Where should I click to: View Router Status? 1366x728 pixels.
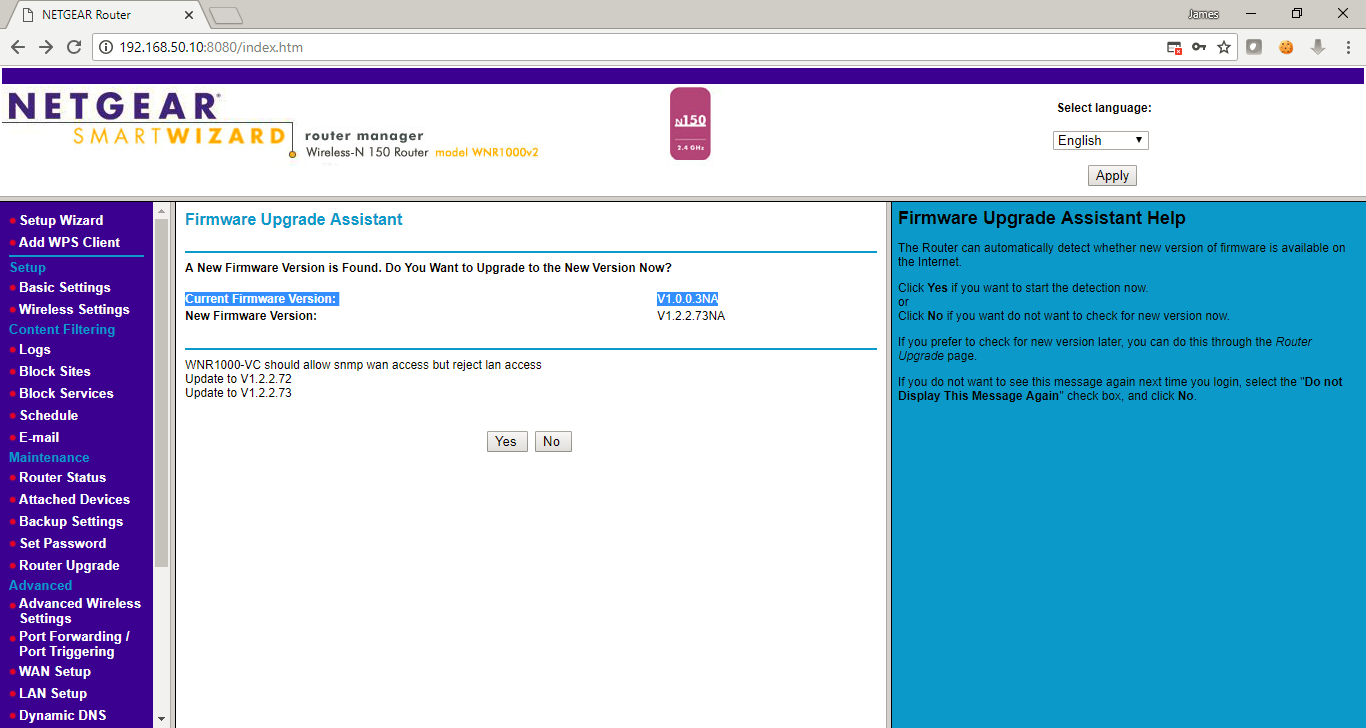click(x=62, y=477)
